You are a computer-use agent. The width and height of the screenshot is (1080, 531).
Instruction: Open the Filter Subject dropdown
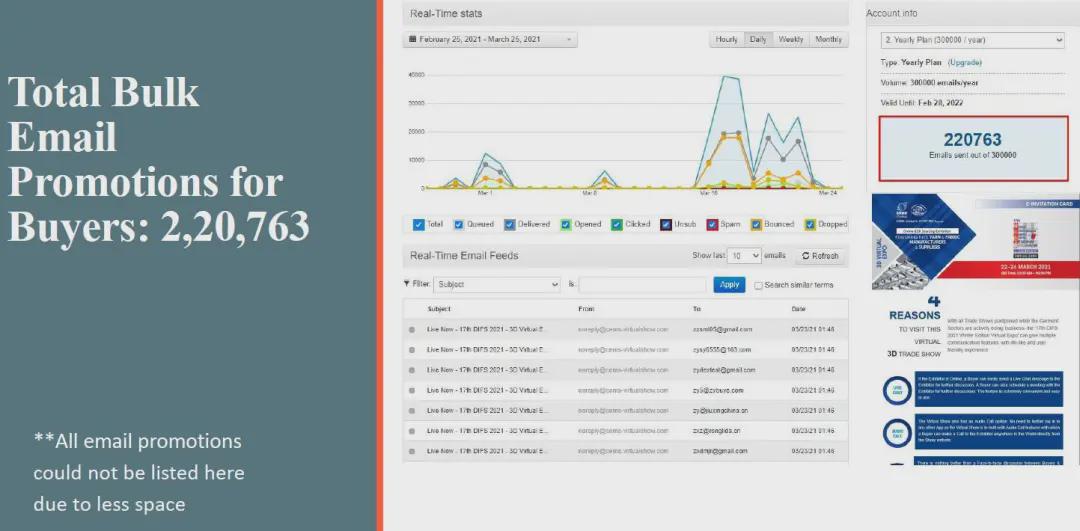tap(496, 284)
